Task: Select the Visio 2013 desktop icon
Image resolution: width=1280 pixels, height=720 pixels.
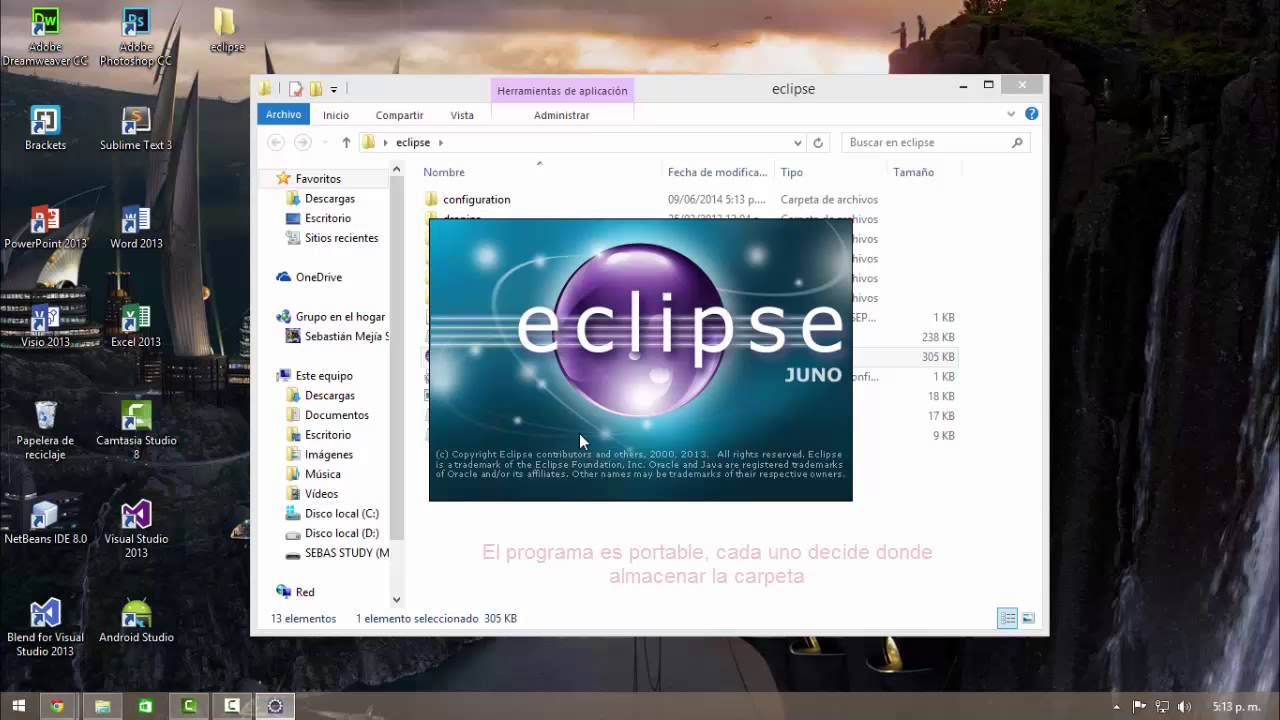Action: (x=45, y=325)
